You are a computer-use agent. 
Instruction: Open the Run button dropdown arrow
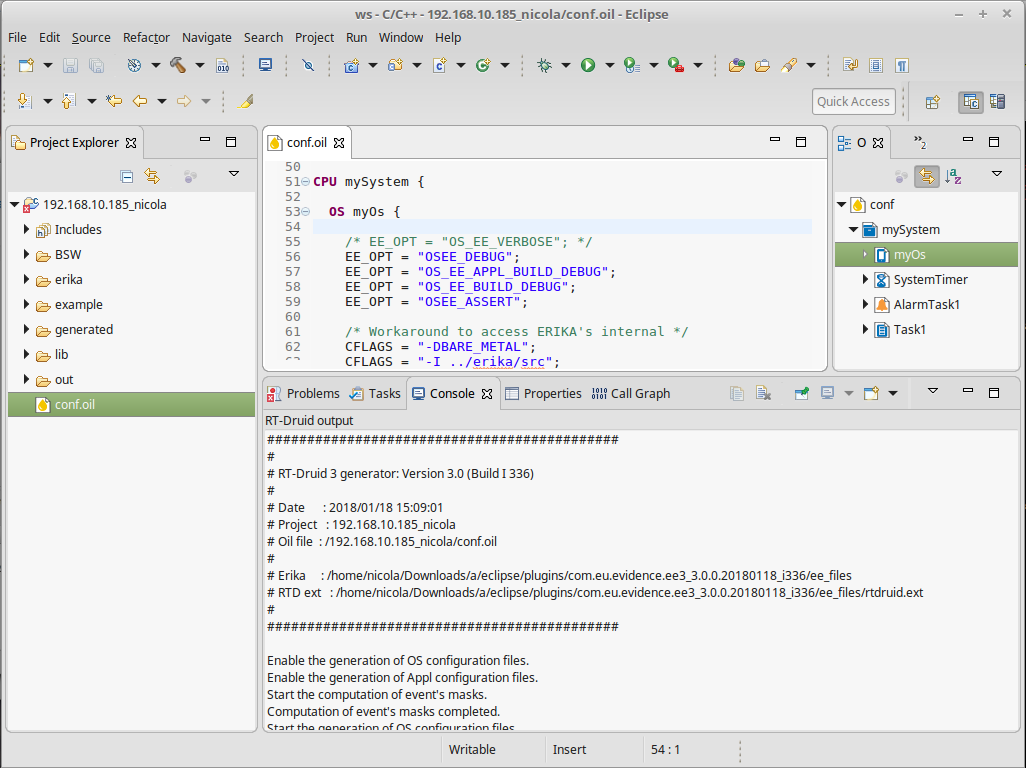pyautogui.click(x=610, y=65)
